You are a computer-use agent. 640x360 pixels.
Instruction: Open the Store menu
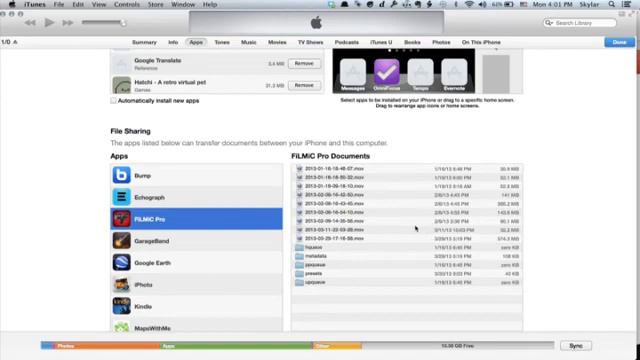coord(155,4)
